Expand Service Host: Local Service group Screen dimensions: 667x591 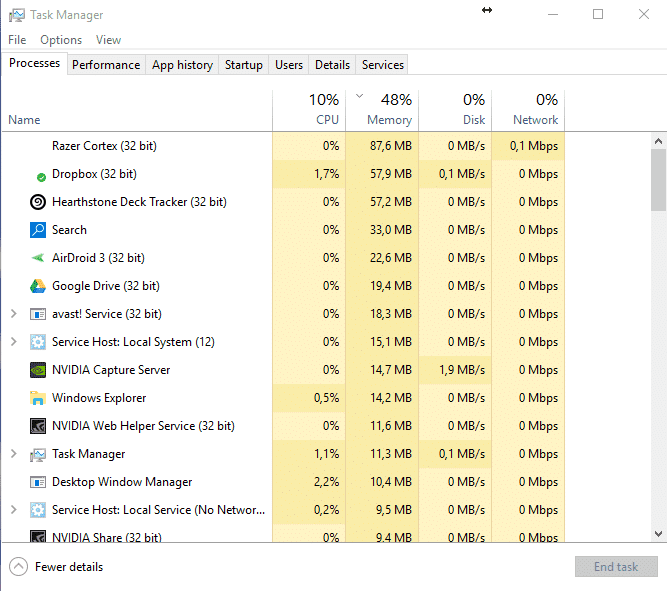[14, 510]
